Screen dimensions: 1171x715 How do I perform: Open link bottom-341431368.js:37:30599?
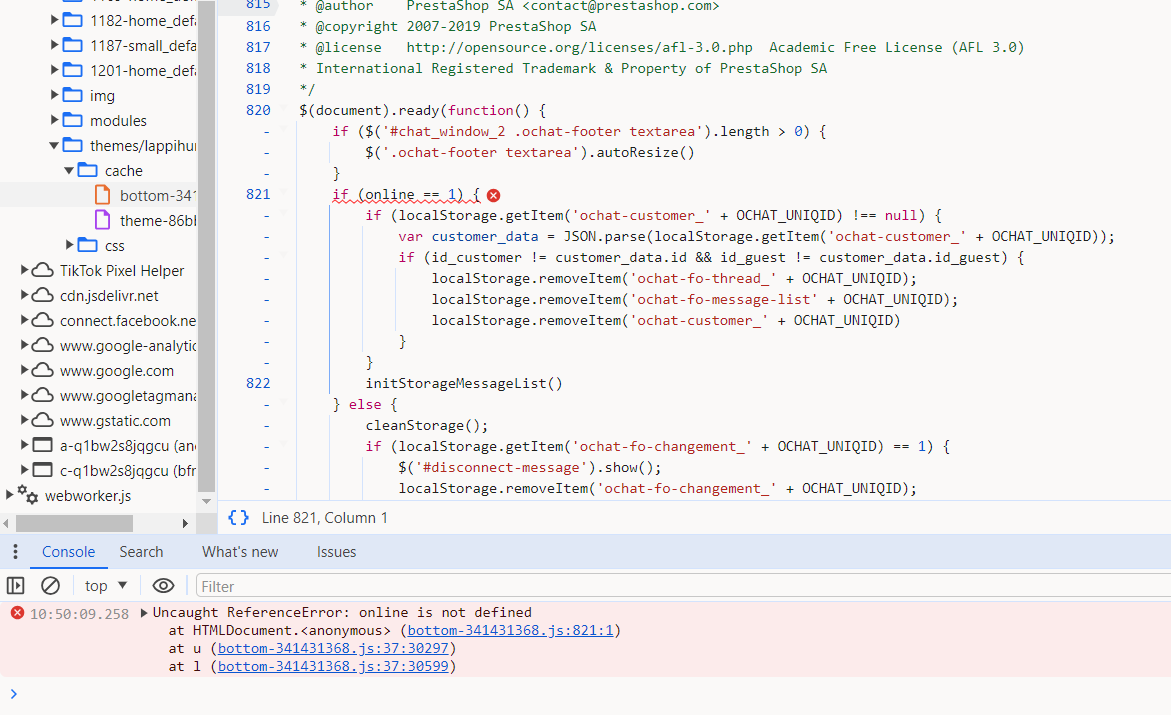[333, 666]
